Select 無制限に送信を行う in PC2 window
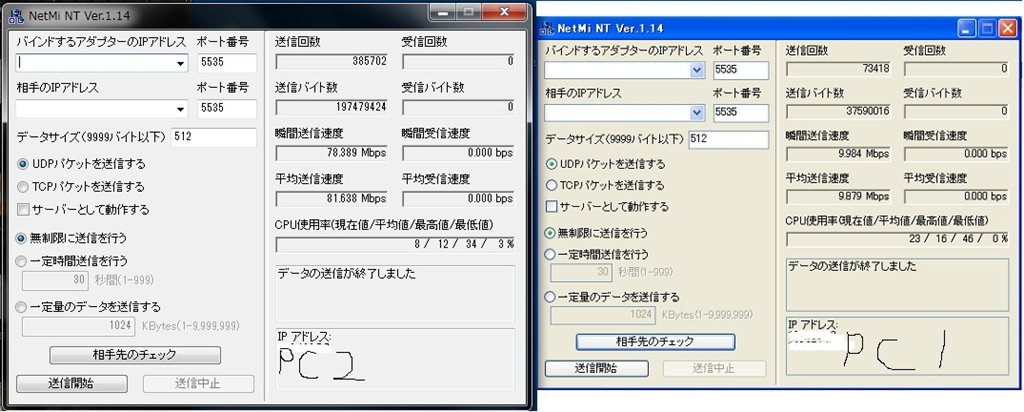The height and width of the screenshot is (412, 1024). (72, 238)
